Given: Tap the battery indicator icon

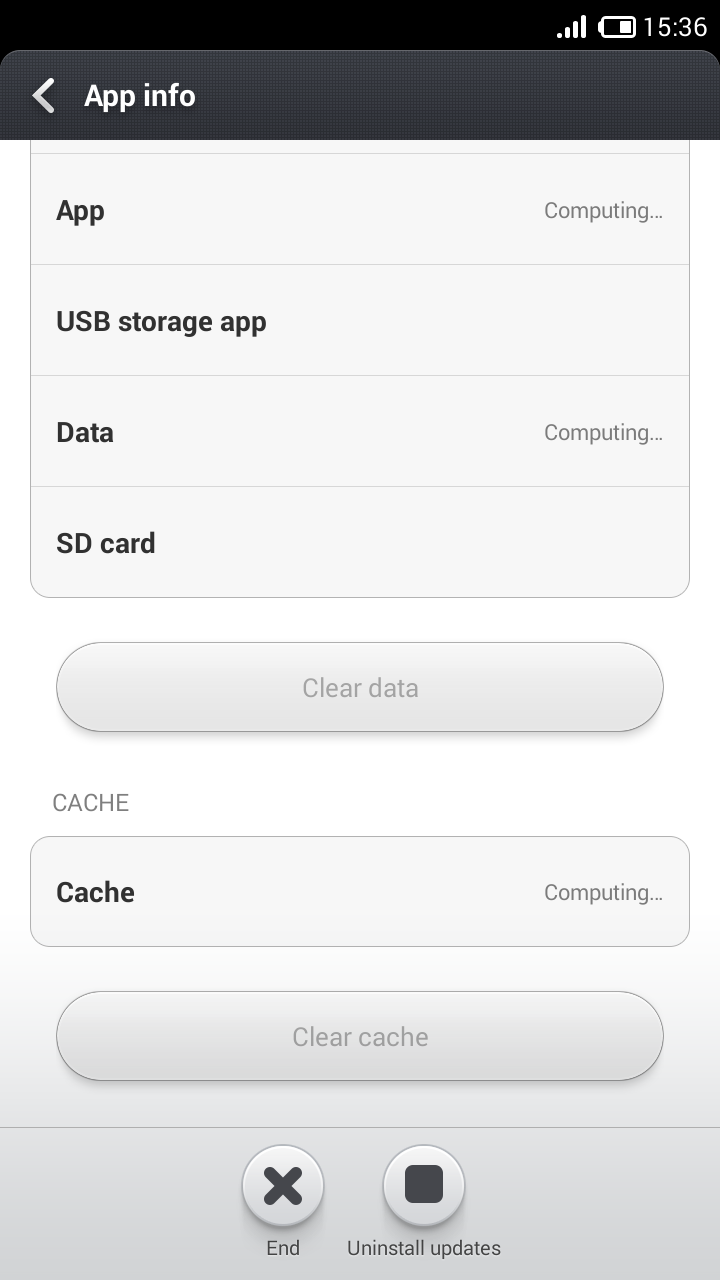Looking at the screenshot, I should pyautogui.click(x=616, y=27).
